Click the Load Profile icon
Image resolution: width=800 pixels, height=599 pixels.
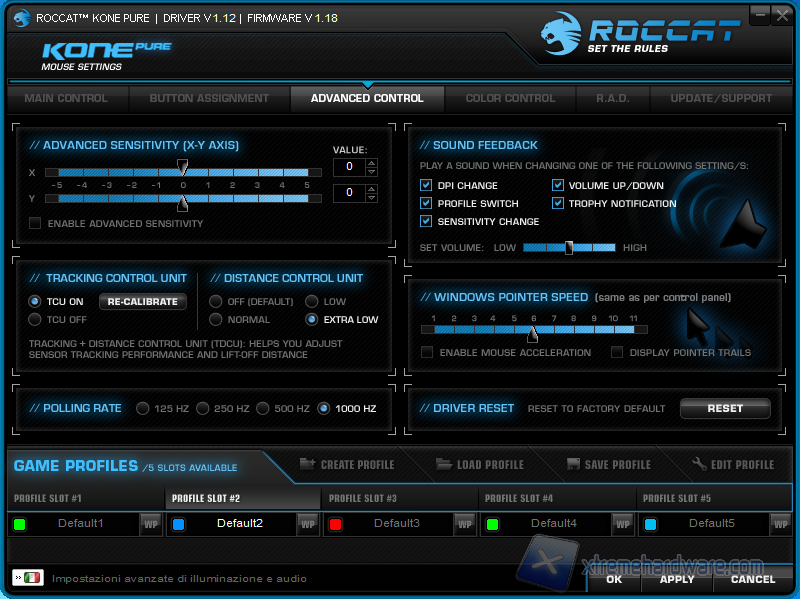444,464
